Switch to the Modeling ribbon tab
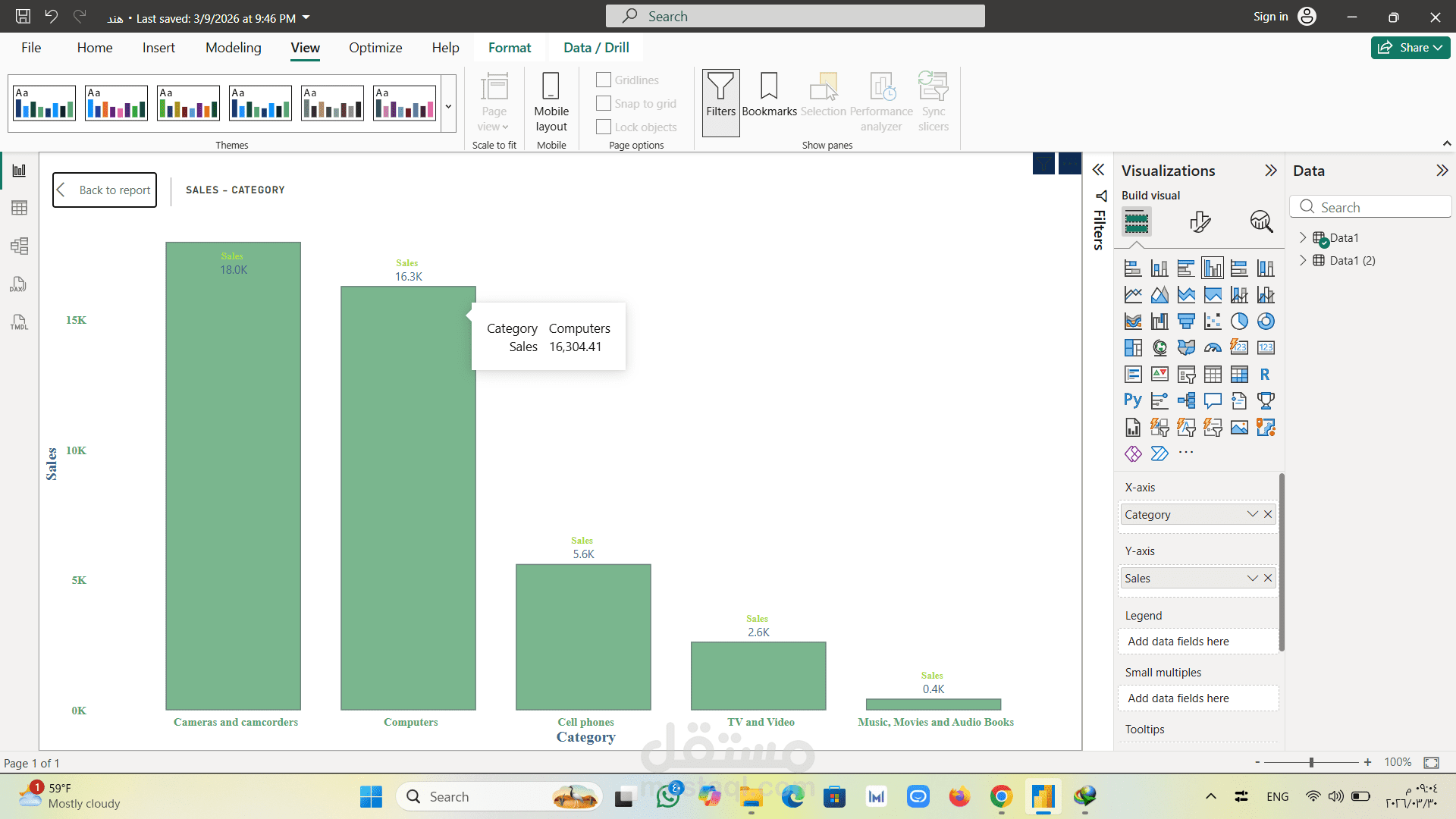Viewport: 1456px width, 819px height. click(x=233, y=48)
